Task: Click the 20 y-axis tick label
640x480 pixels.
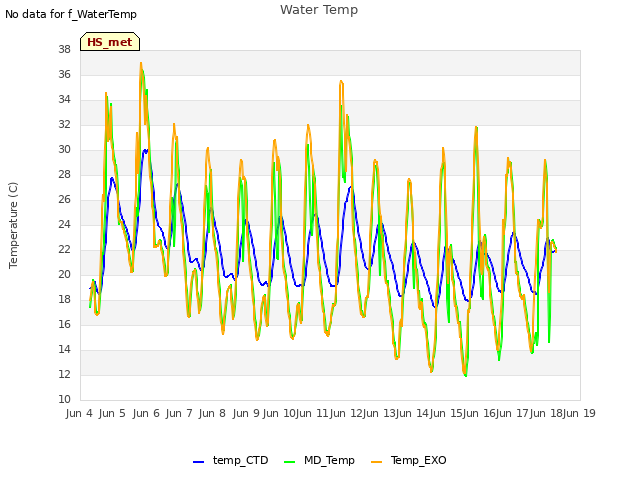Action: point(64,274)
